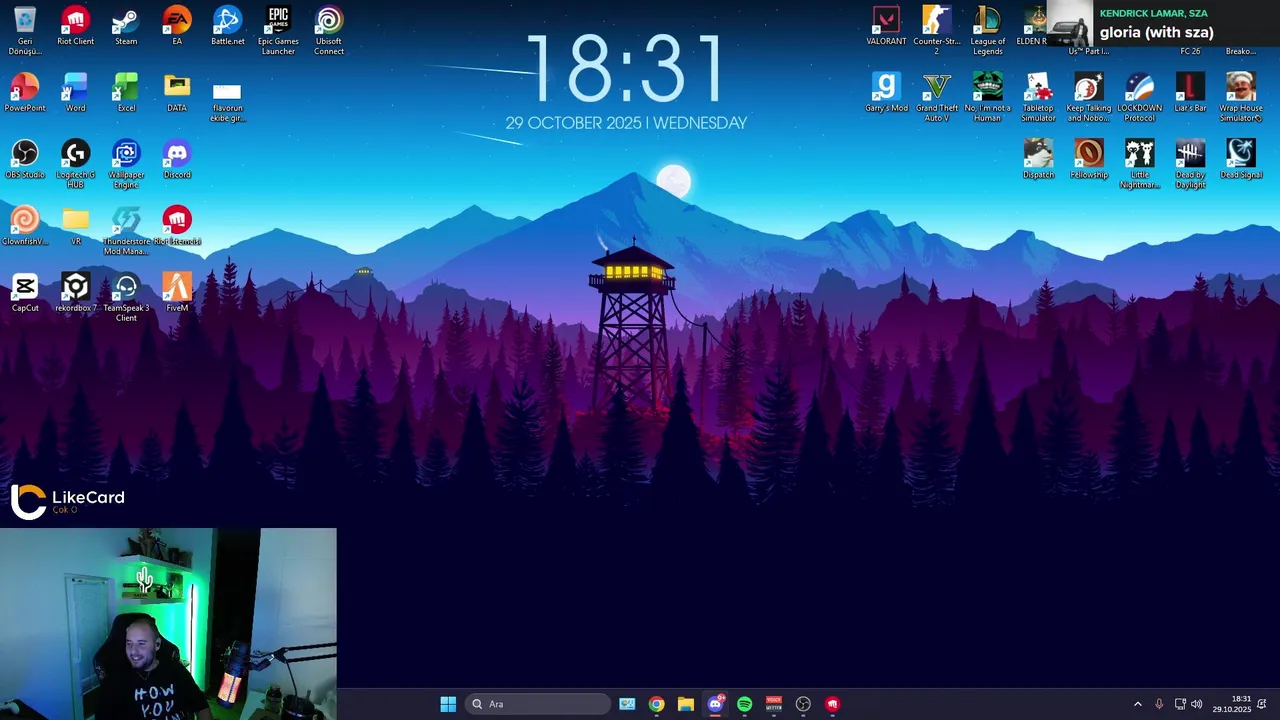
Task: Open Spotify from the taskbar
Action: coord(744,704)
